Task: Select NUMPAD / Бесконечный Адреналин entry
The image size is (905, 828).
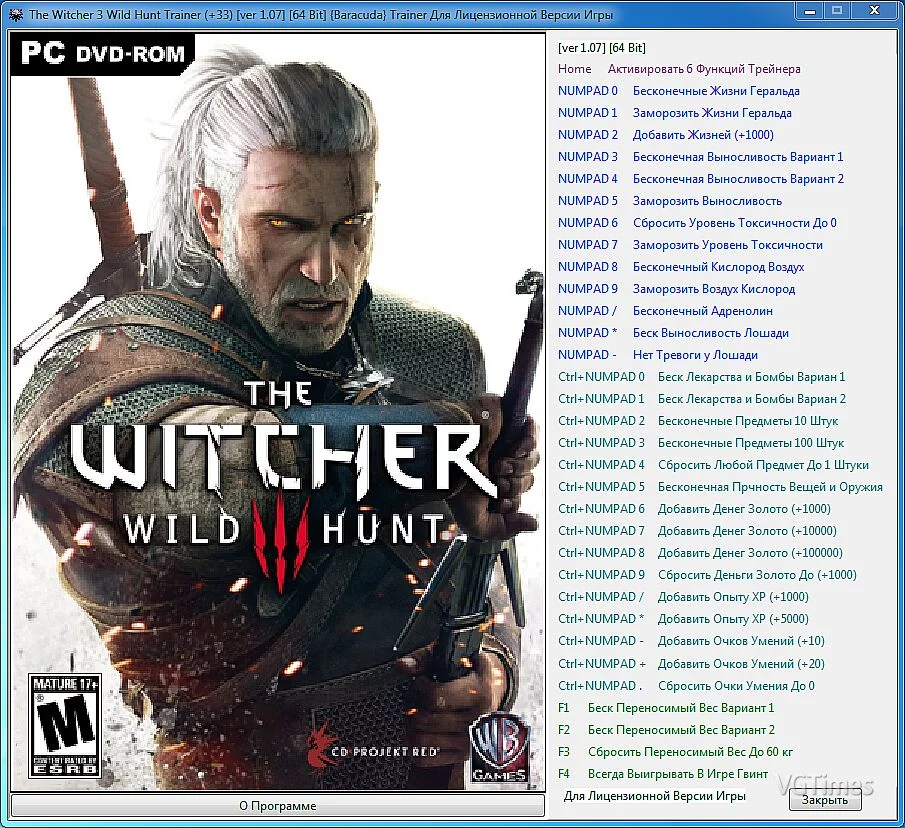Action: click(665, 310)
